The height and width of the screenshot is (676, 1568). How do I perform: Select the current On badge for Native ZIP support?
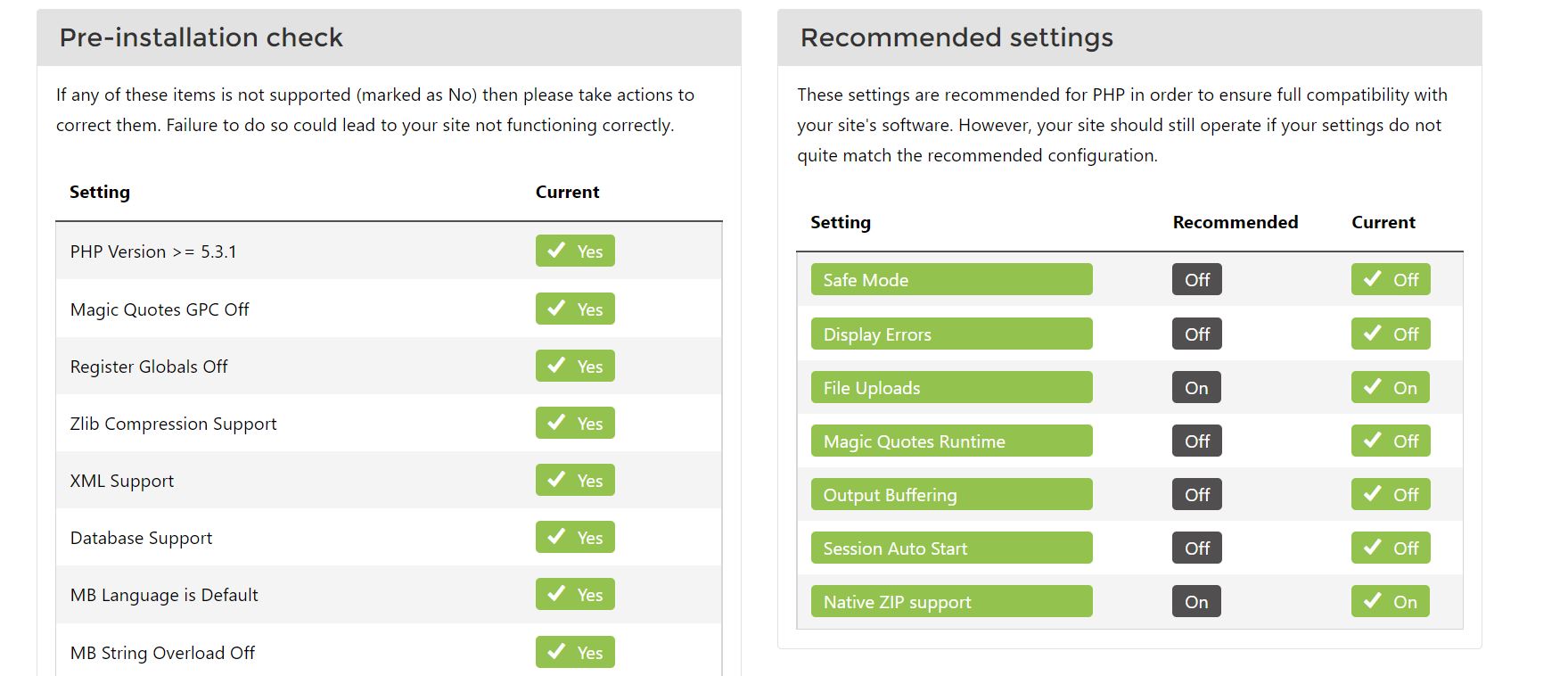pos(1391,601)
